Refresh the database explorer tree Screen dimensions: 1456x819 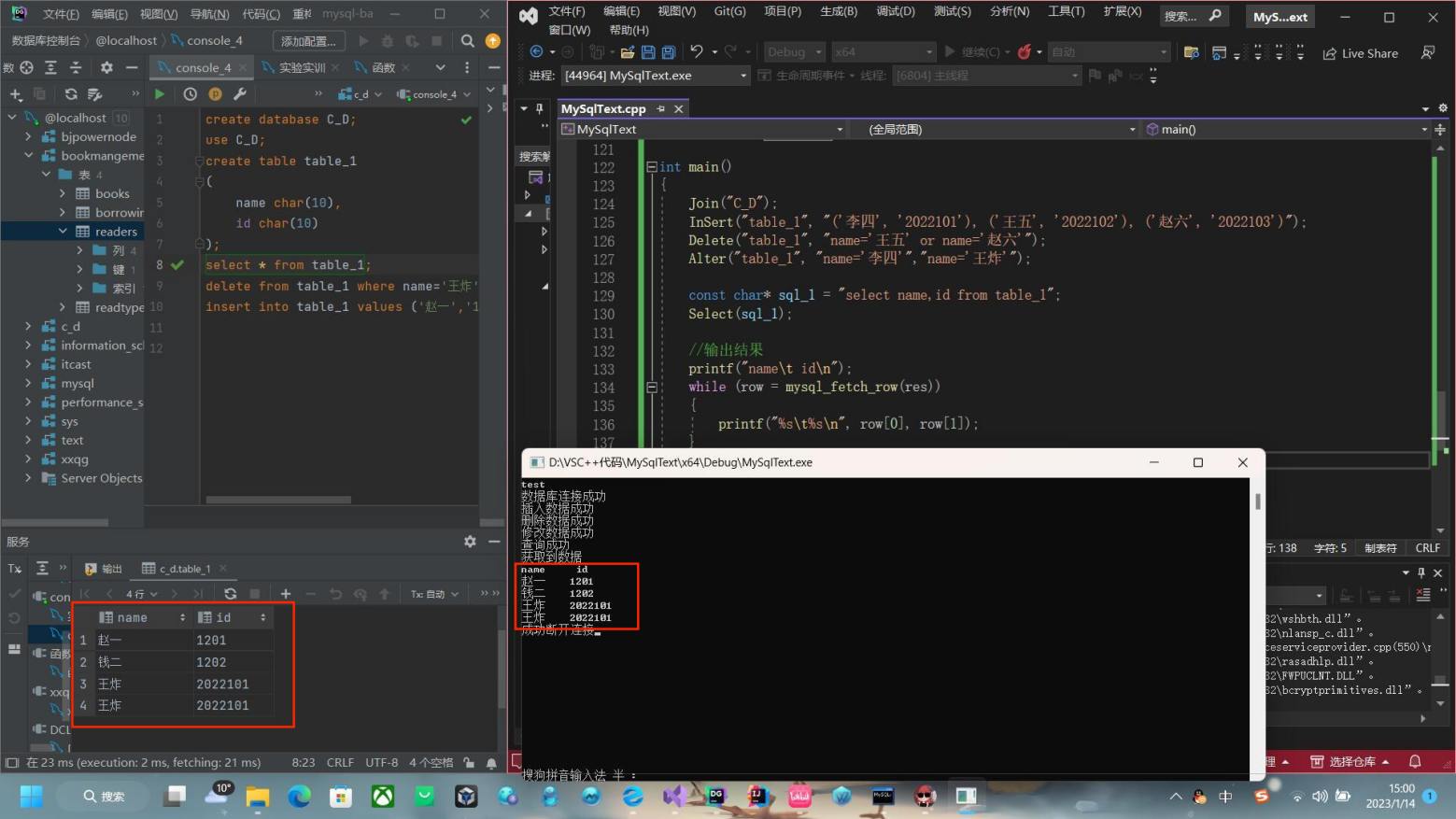coord(71,94)
